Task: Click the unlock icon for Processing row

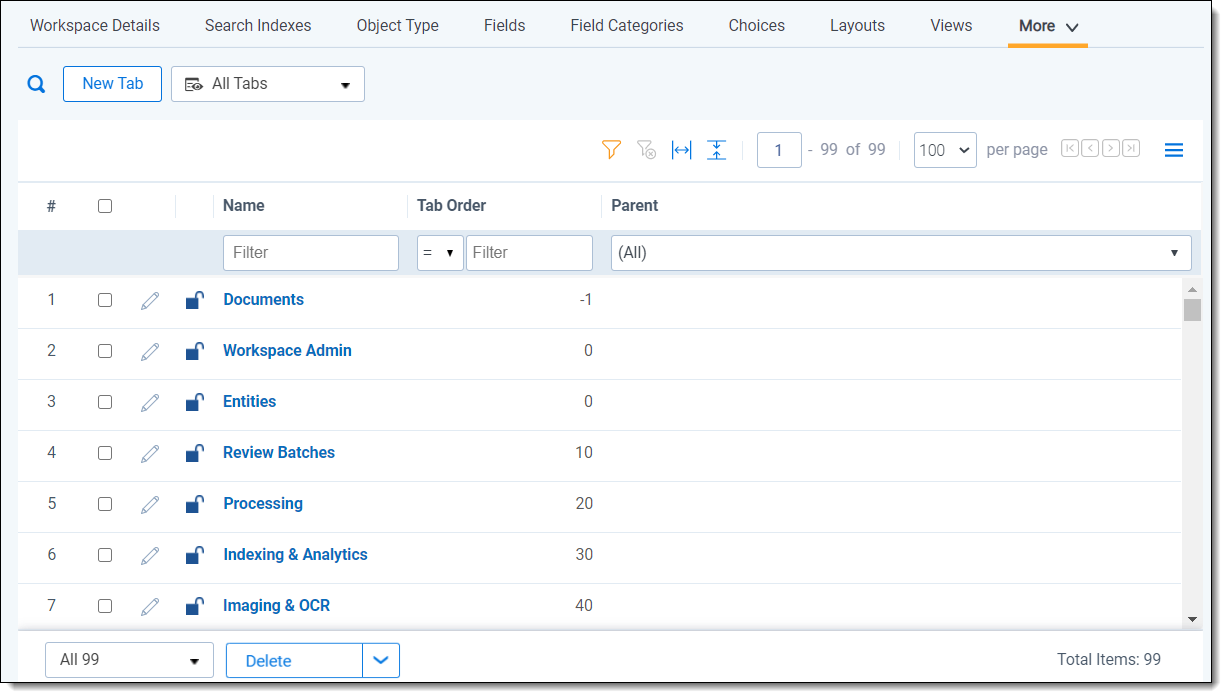Action: 195,504
